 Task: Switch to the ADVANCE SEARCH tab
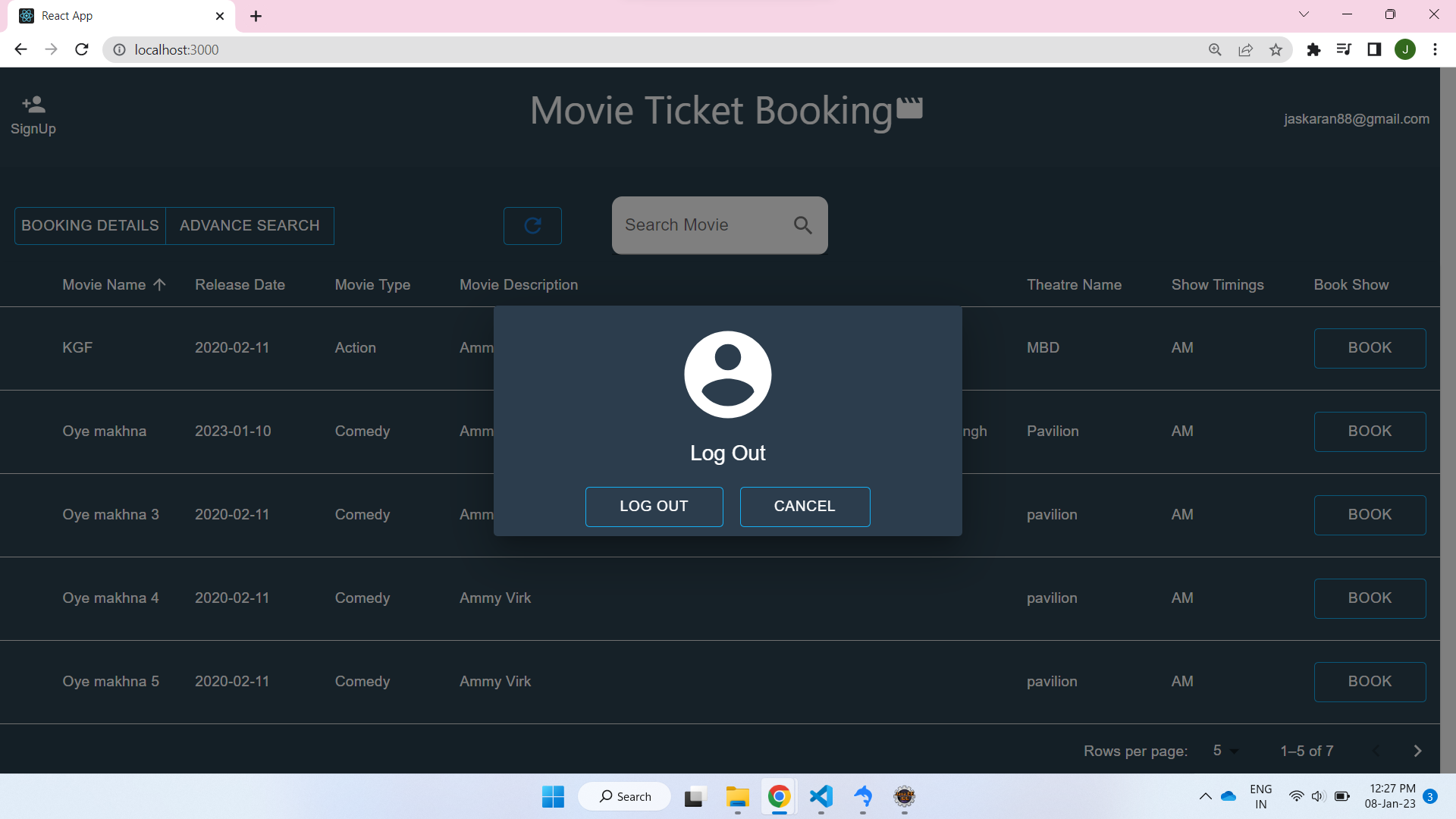(249, 225)
